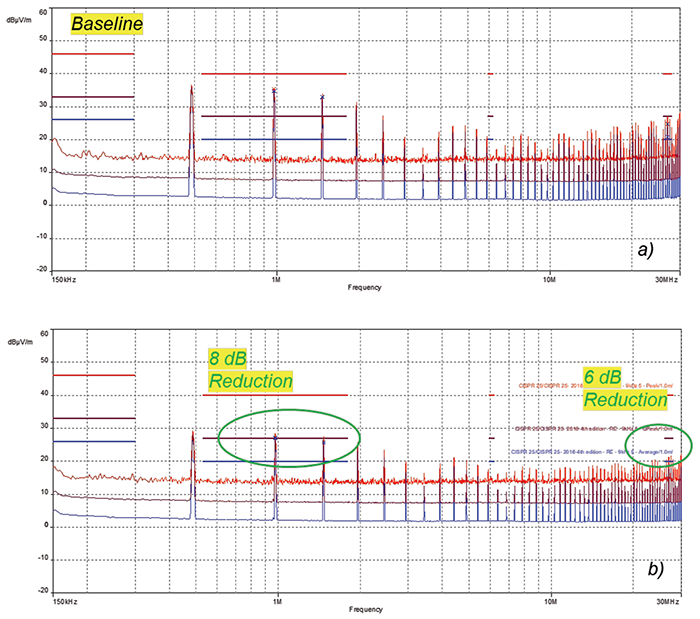
Task: Select the large green ellipse near 1M
Action: (288, 438)
